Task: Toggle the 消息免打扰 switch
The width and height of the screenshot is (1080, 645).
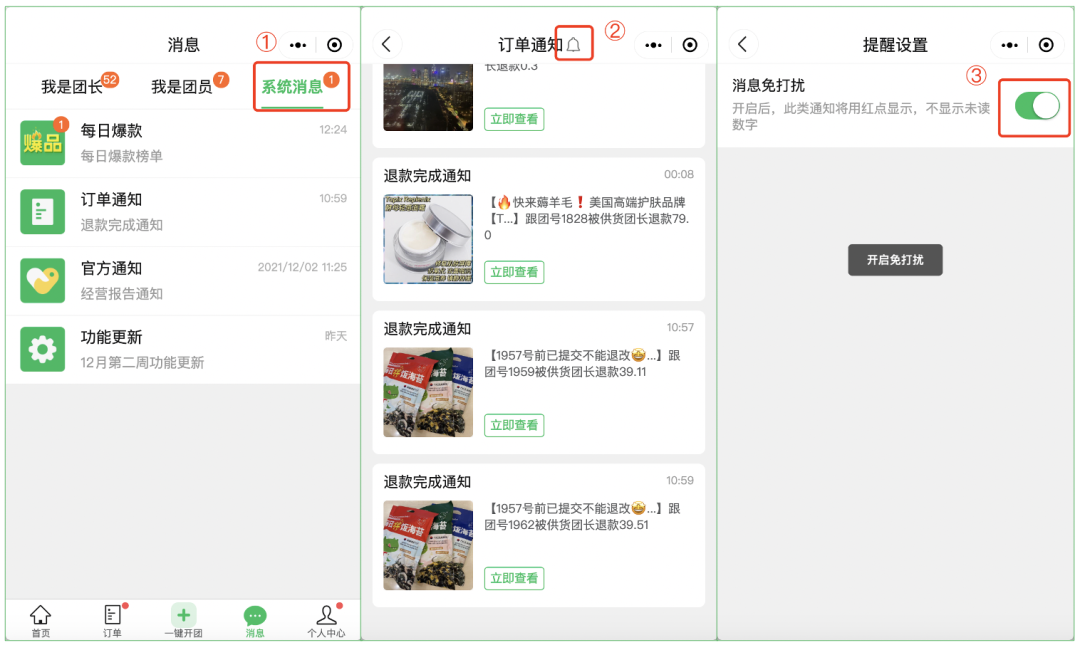Action: point(1037,106)
